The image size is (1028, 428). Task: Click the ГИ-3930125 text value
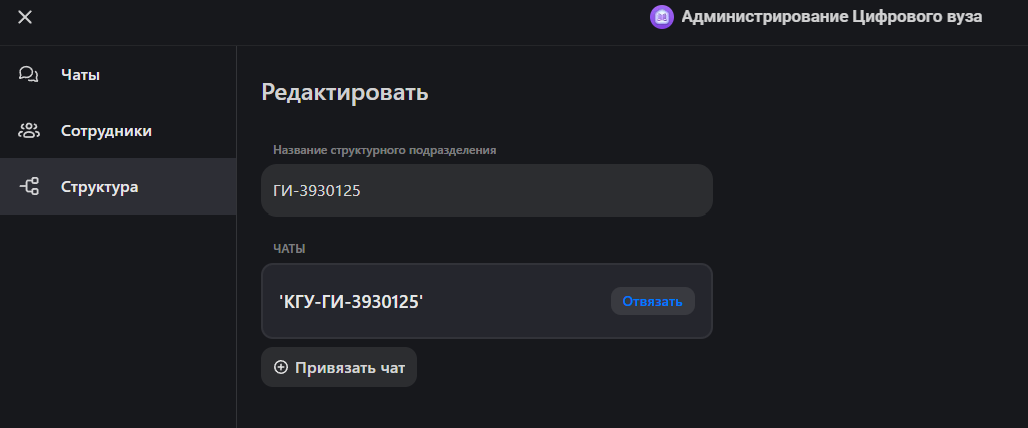(x=317, y=190)
